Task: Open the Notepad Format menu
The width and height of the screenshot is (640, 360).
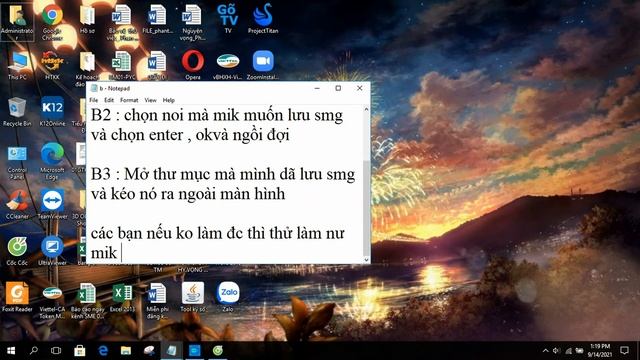Action: [x=129, y=100]
